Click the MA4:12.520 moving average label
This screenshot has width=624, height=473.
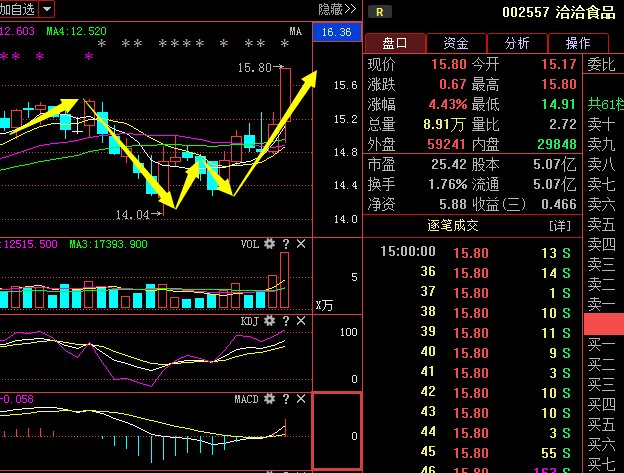[x=76, y=31]
